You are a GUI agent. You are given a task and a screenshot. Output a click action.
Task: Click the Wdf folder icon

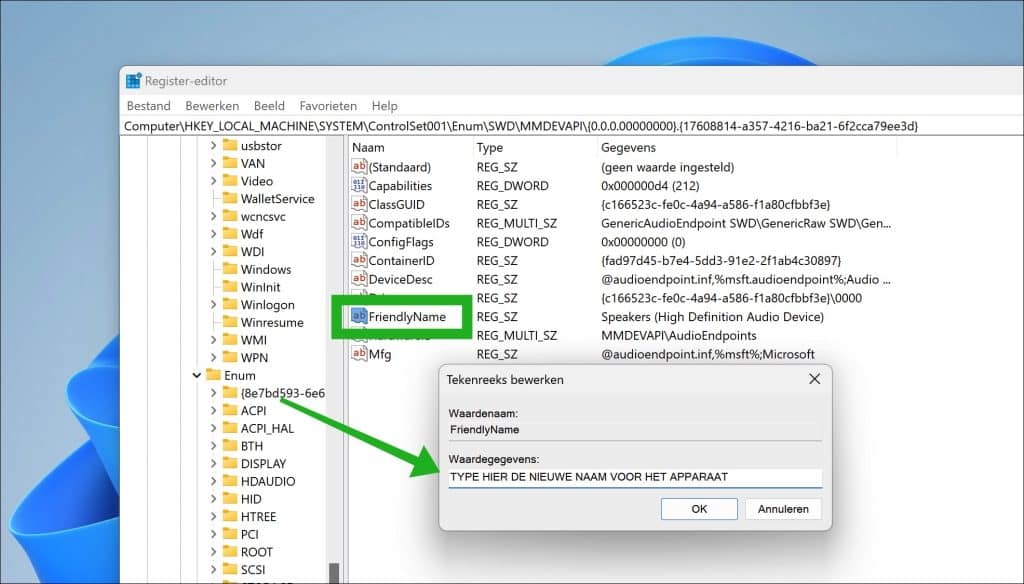(x=230, y=233)
